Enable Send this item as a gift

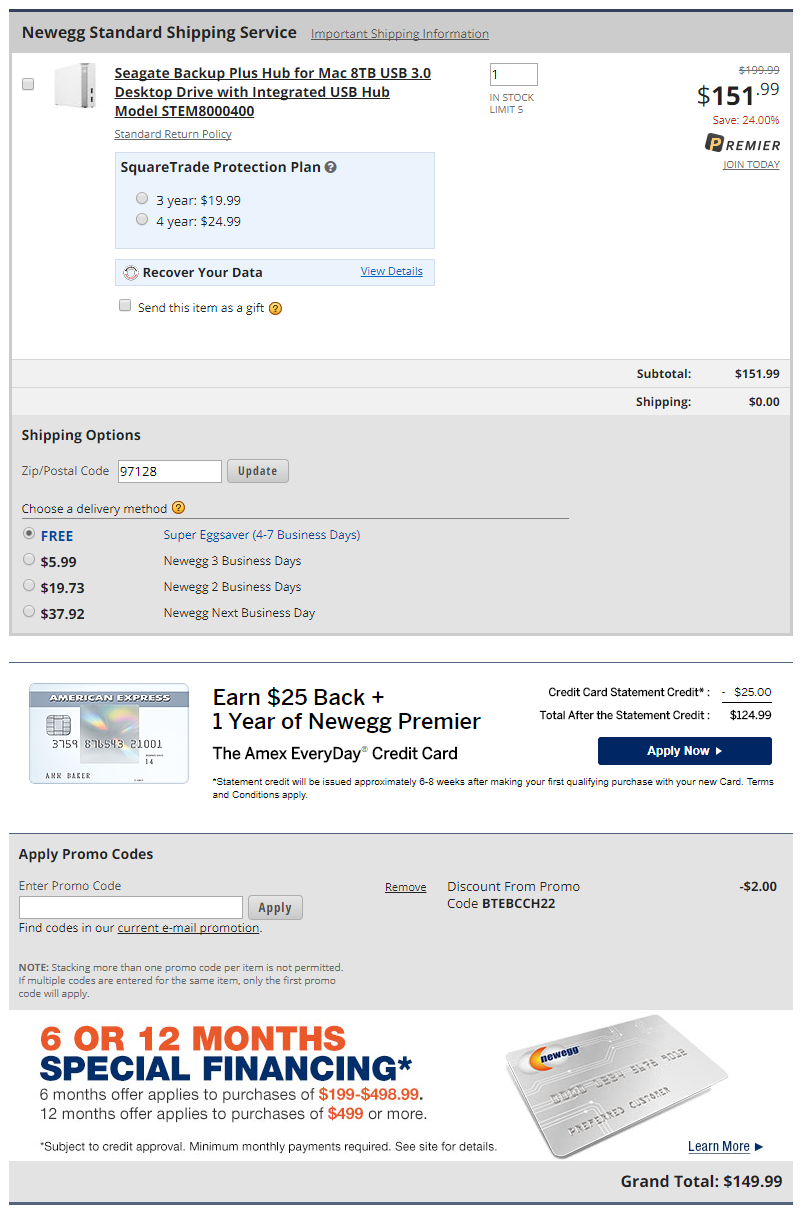point(125,306)
